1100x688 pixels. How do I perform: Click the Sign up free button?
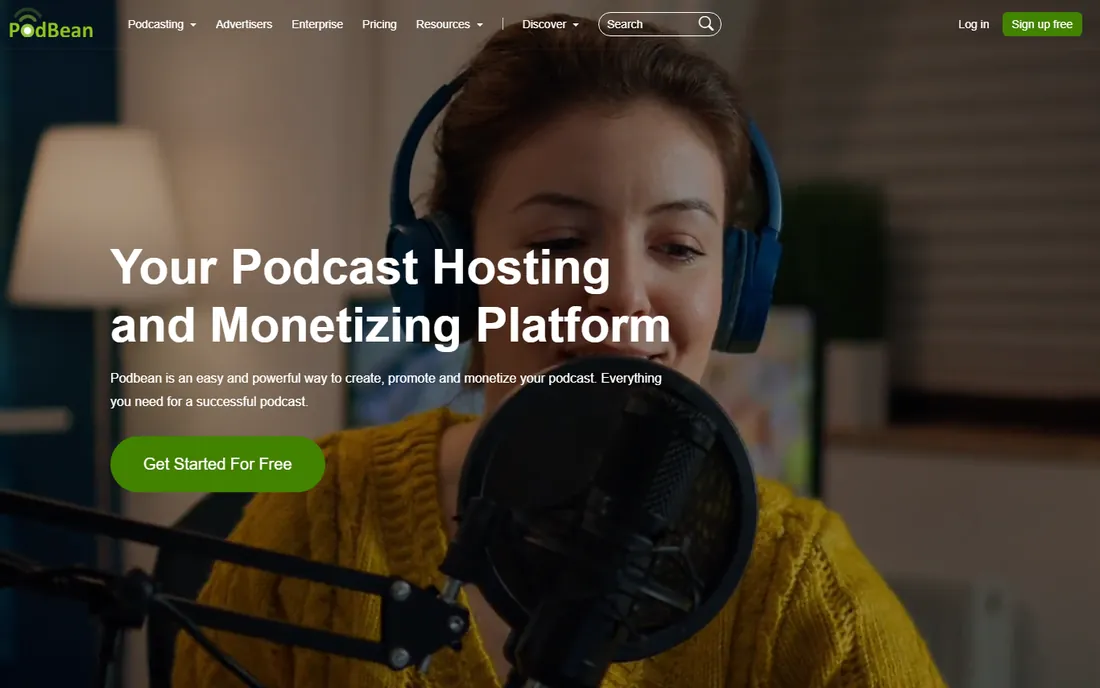pos(1042,24)
